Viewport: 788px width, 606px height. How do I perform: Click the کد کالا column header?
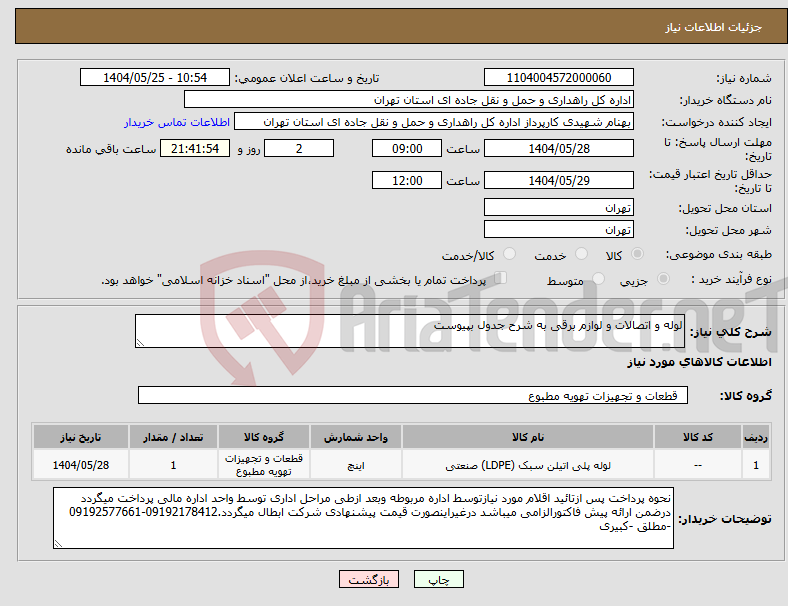pyautogui.click(x=698, y=437)
